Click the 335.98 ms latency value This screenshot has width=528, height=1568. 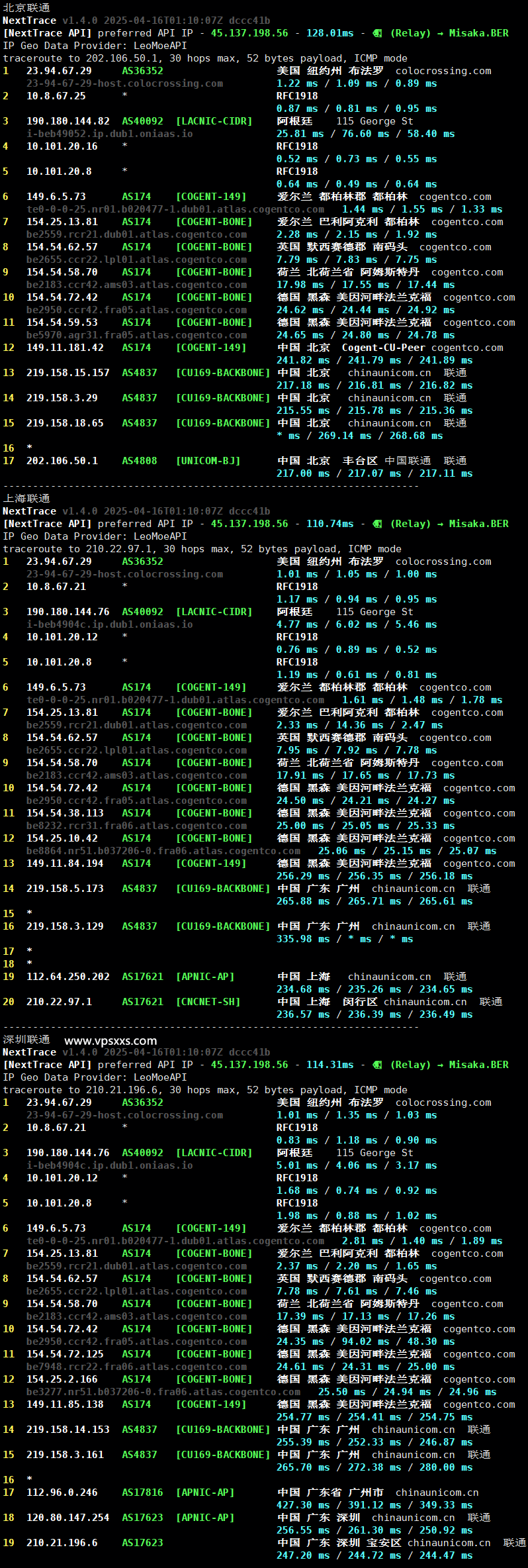303,939
